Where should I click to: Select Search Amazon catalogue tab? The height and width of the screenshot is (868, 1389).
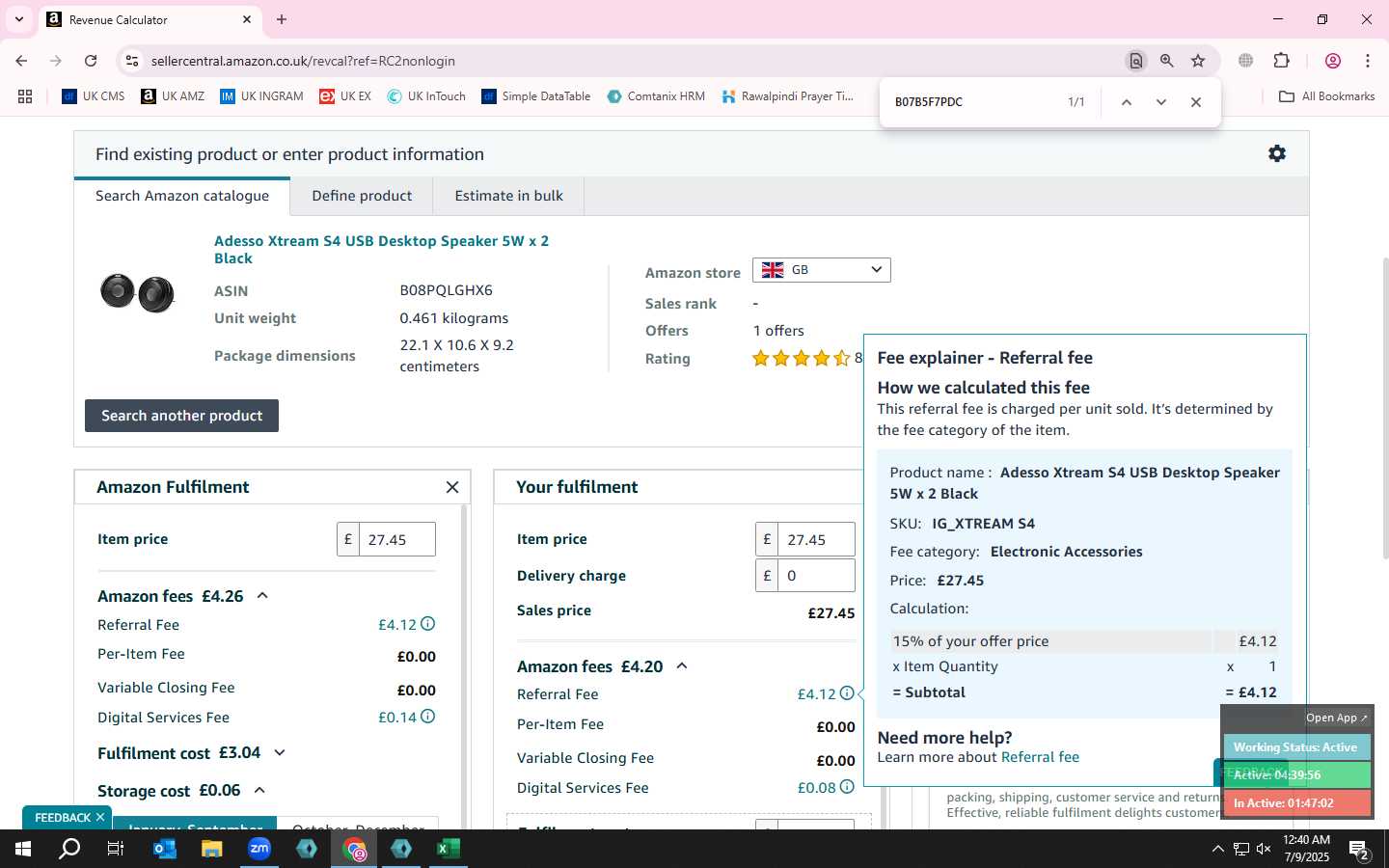[x=182, y=196]
